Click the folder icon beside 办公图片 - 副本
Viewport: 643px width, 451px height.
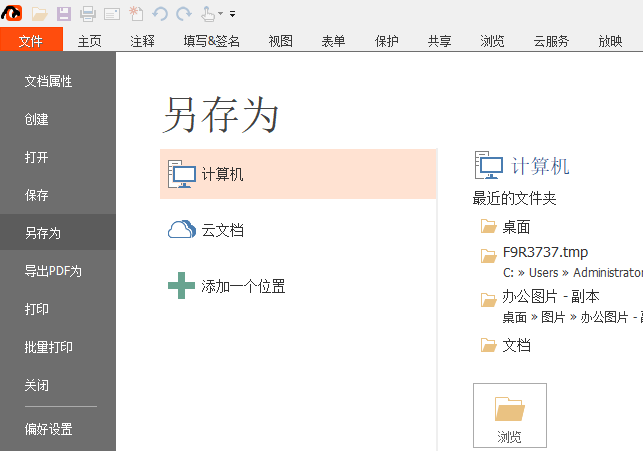488,300
